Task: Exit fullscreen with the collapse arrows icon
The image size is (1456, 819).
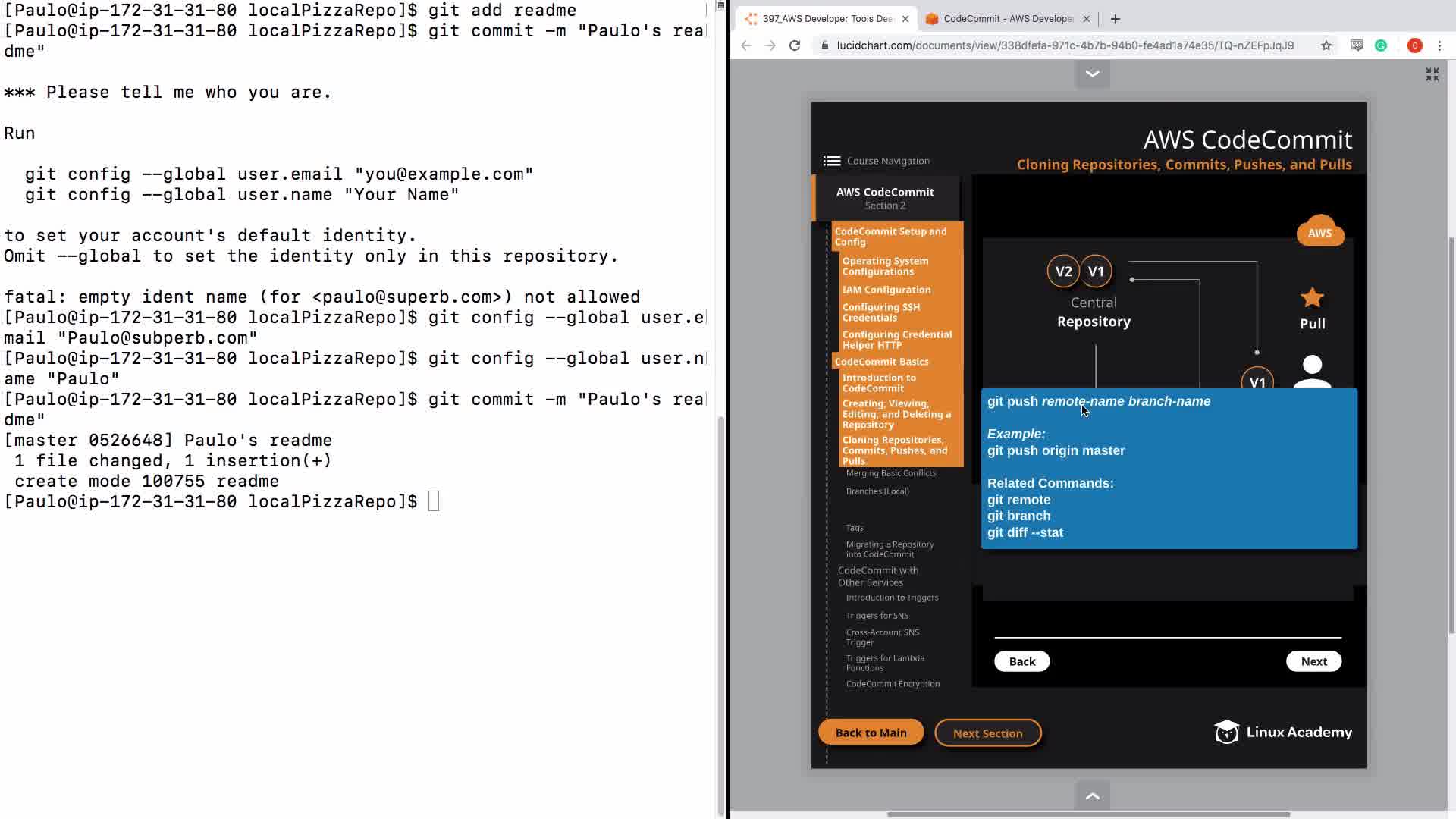Action: (x=1432, y=74)
